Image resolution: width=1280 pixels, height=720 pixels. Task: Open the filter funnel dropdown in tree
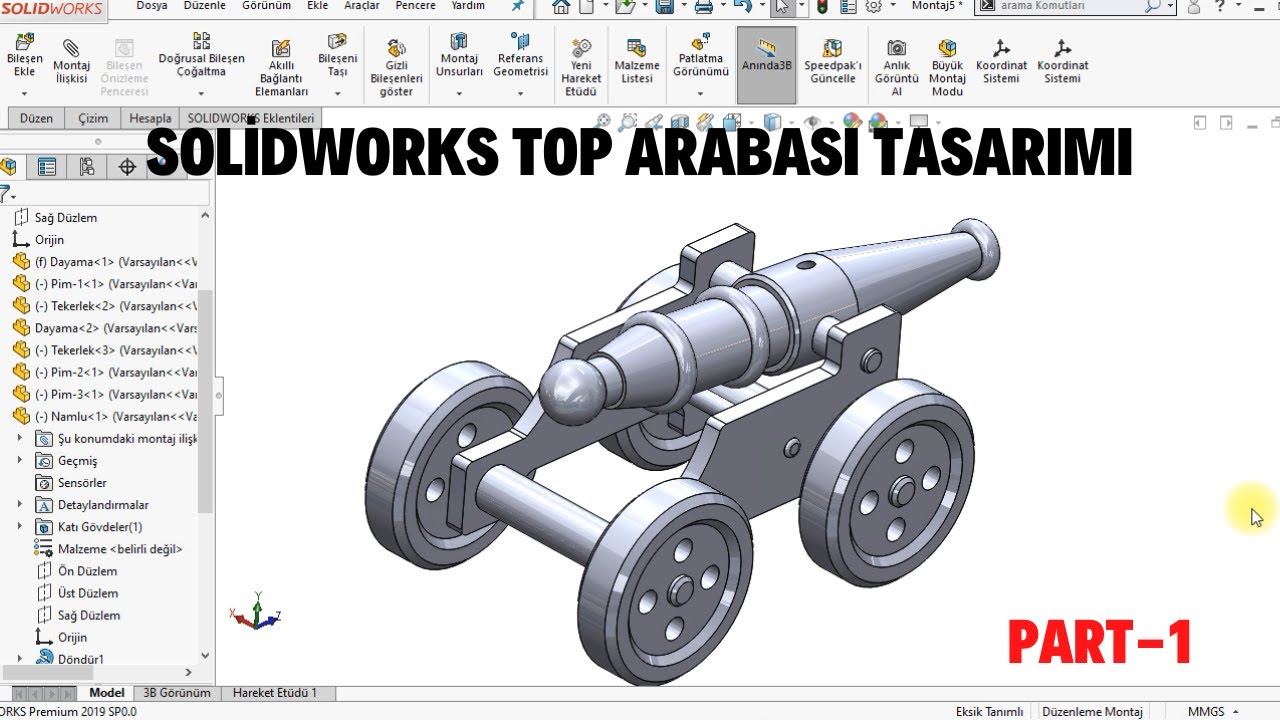pyautogui.click(x=7, y=193)
